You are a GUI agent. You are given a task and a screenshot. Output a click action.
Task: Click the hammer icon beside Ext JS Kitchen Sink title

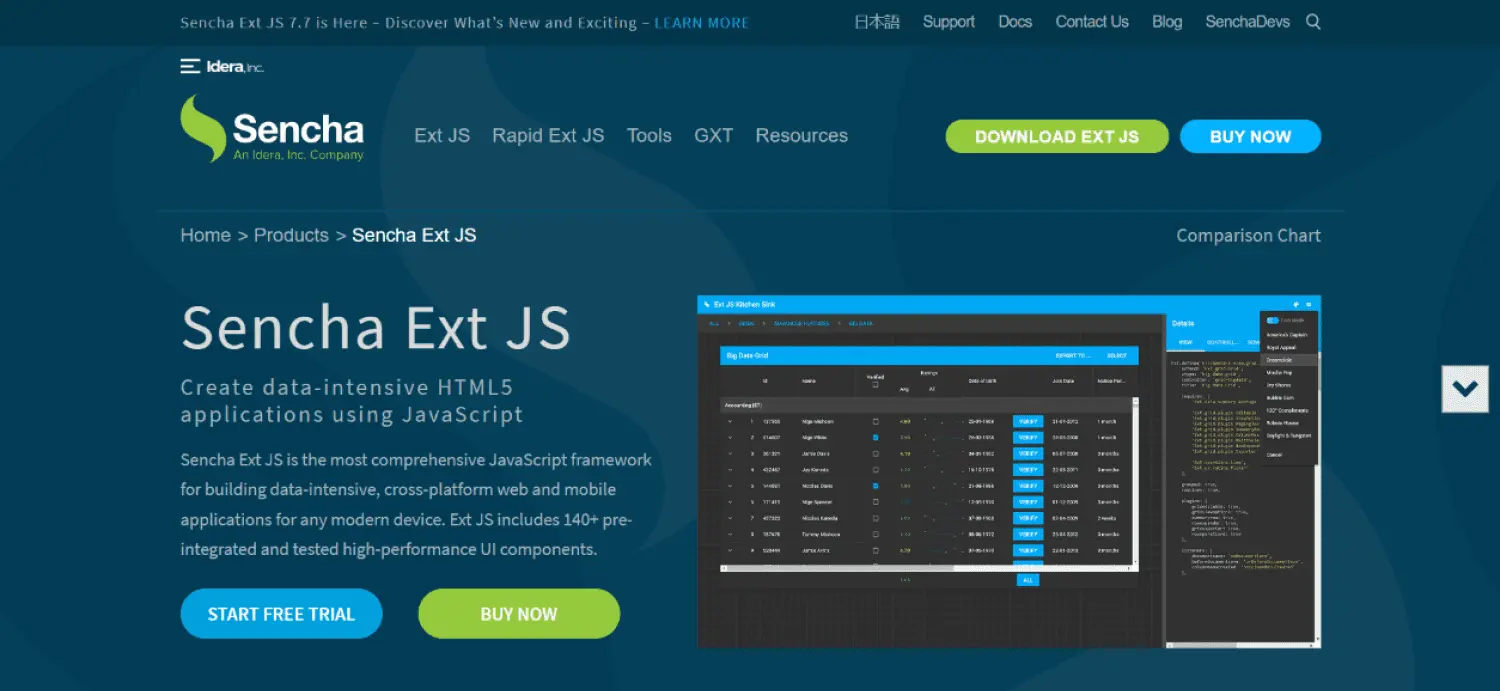coord(705,304)
